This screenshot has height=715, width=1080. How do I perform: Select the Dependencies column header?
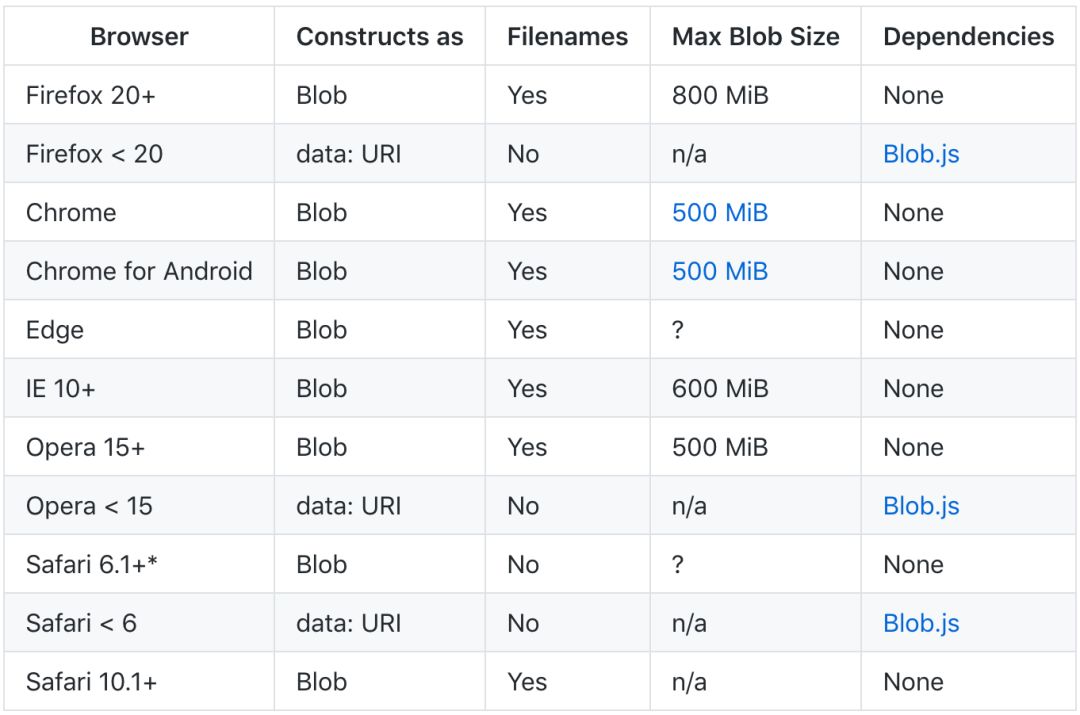968,37
